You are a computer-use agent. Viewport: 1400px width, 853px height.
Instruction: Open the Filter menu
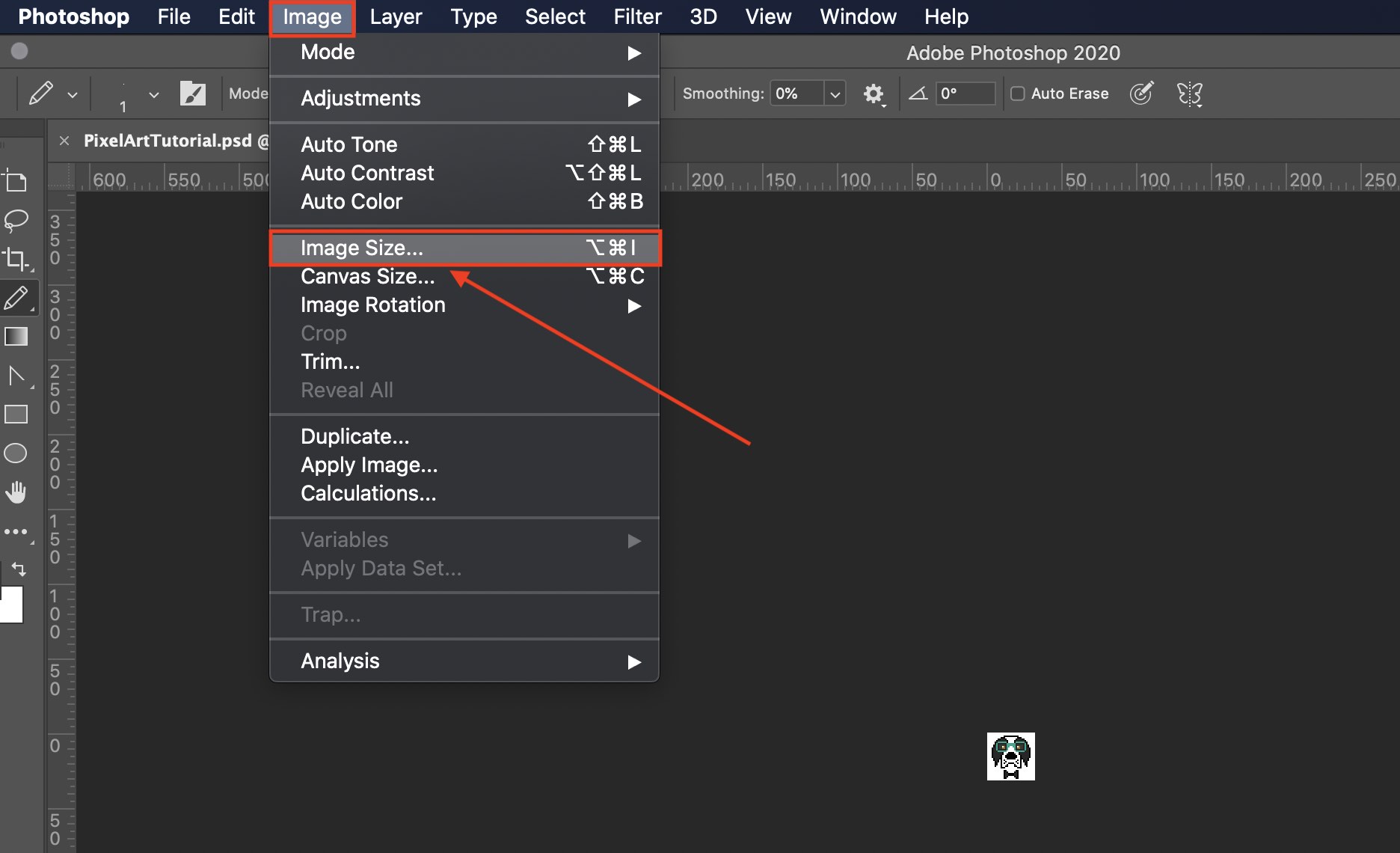coord(638,16)
